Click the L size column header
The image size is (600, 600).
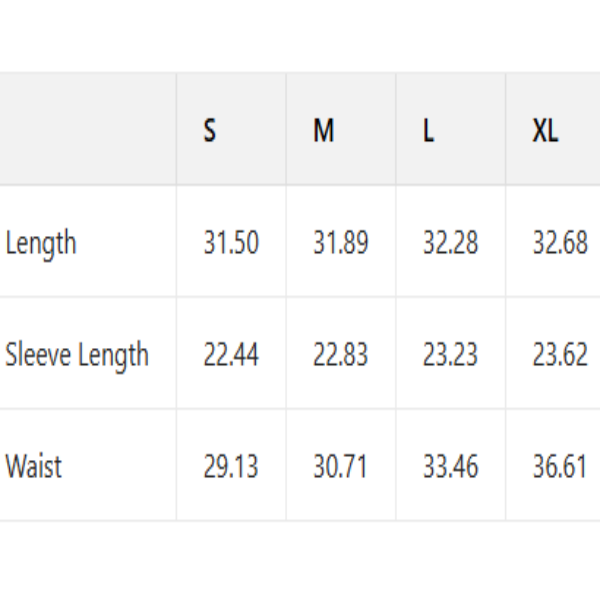tap(428, 131)
